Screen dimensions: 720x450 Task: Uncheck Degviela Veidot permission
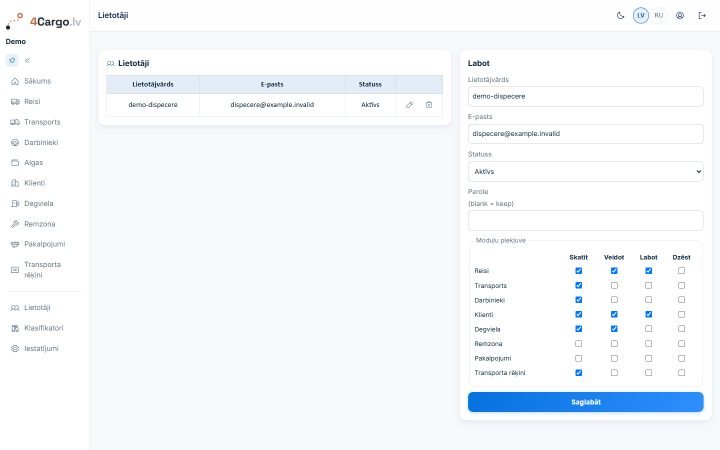614,329
